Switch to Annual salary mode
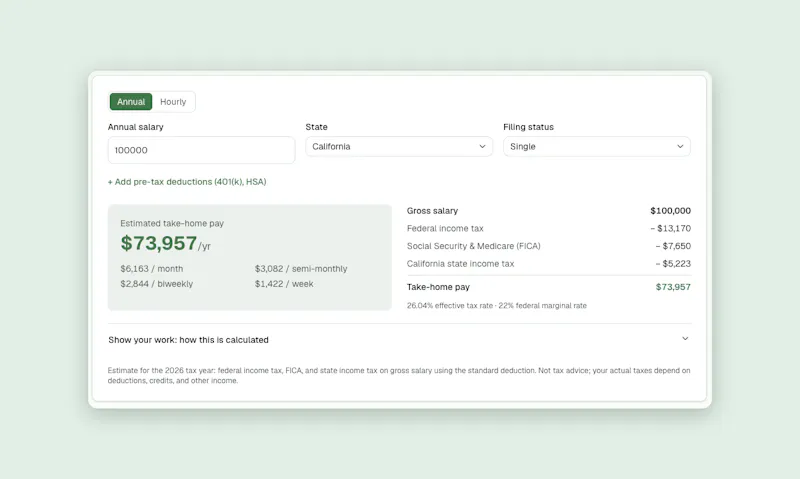This screenshot has width=800, height=479. coord(131,102)
